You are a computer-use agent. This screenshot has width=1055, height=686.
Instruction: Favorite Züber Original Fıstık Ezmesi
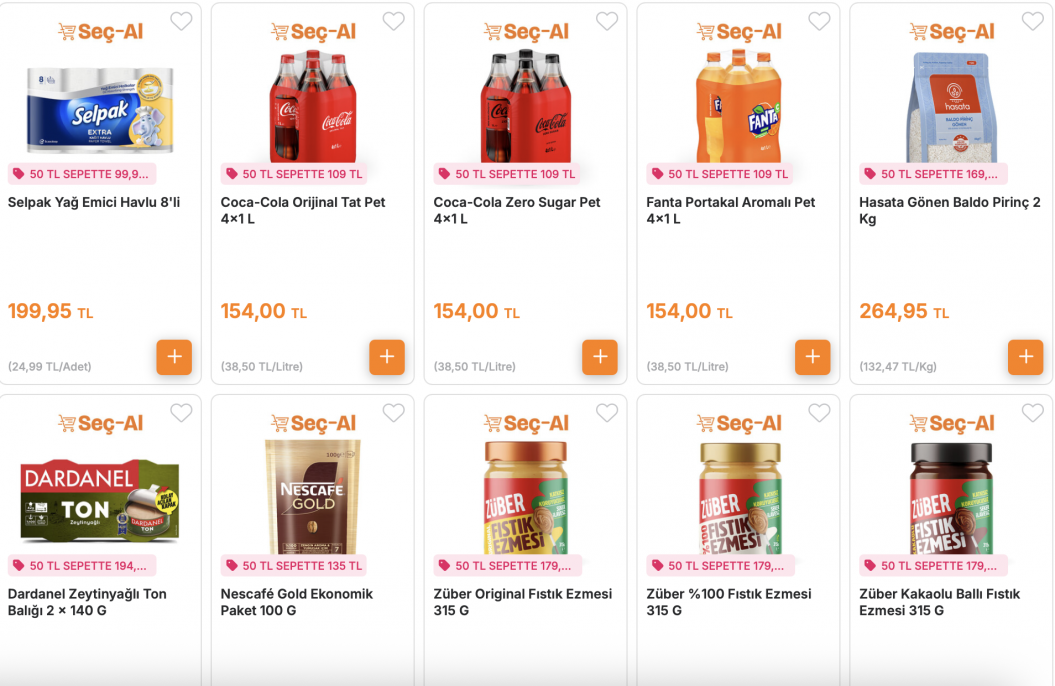click(607, 413)
